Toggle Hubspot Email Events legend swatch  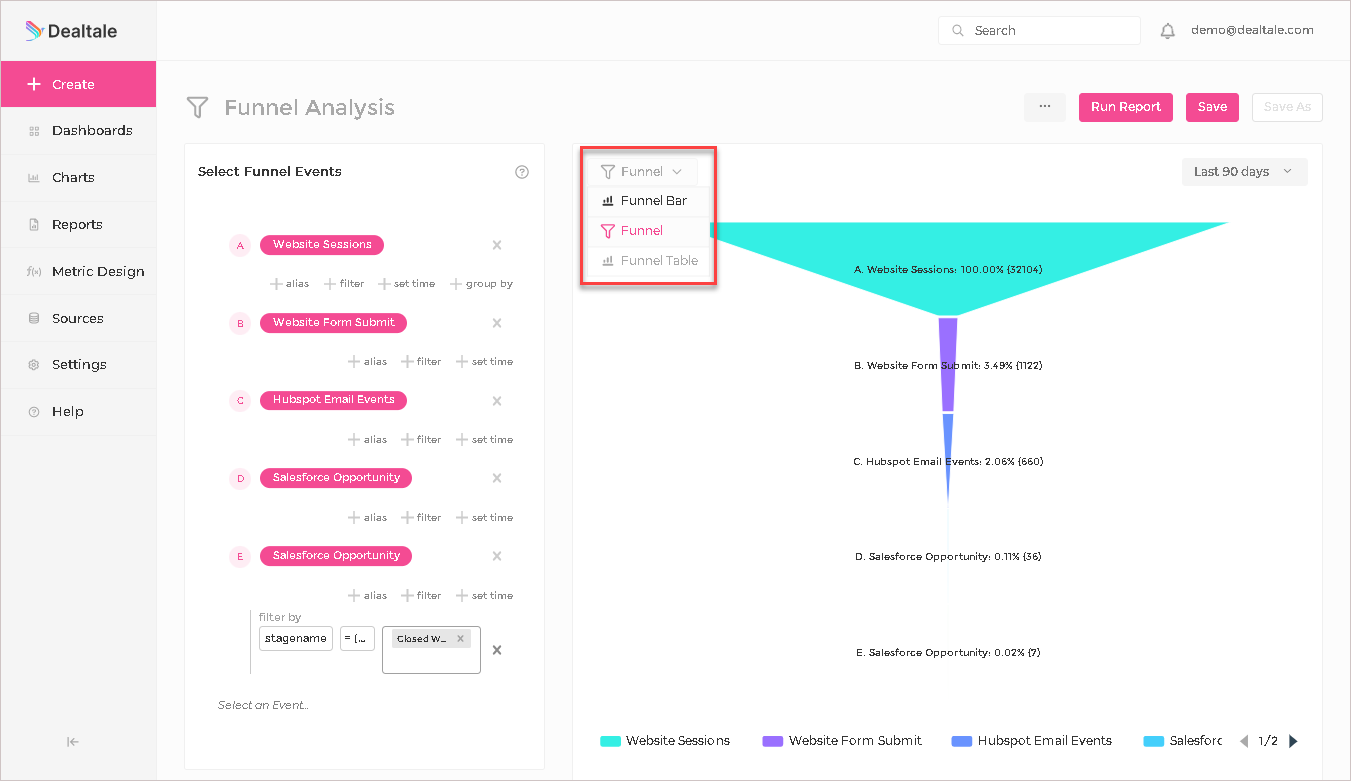(x=962, y=741)
